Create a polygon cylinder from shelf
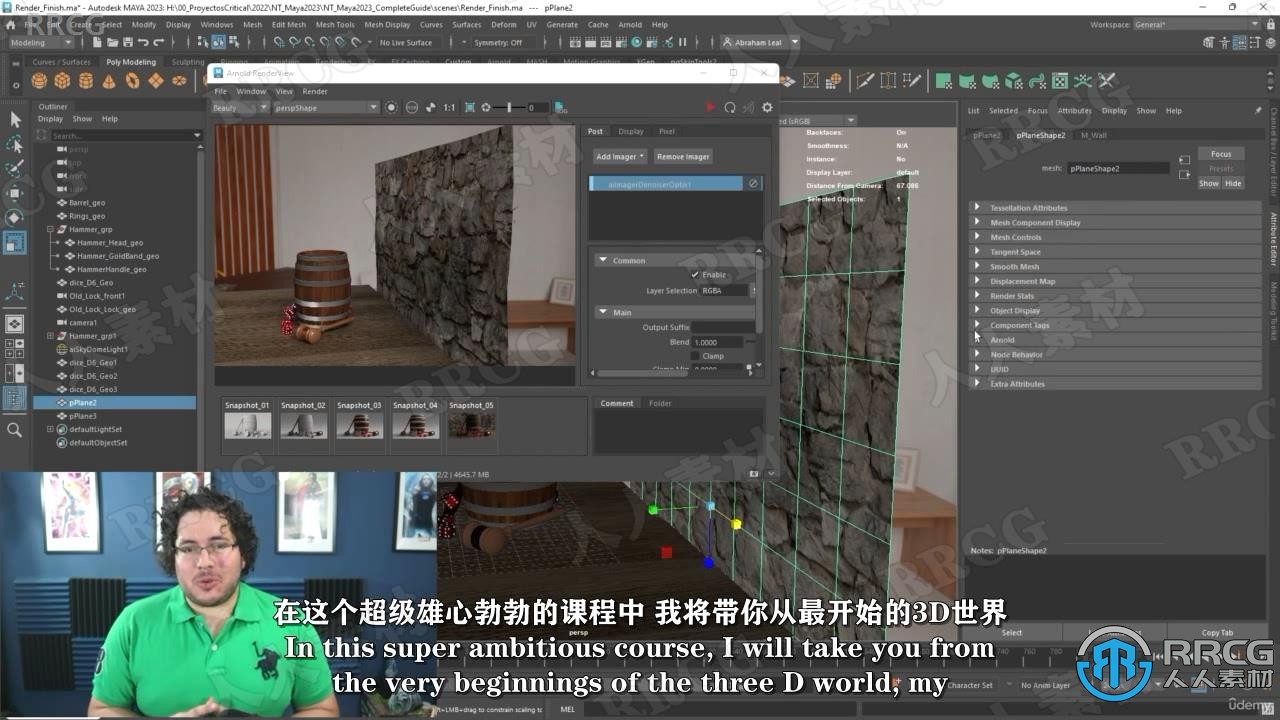The width and height of the screenshot is (1280, 720). point(86,81)
